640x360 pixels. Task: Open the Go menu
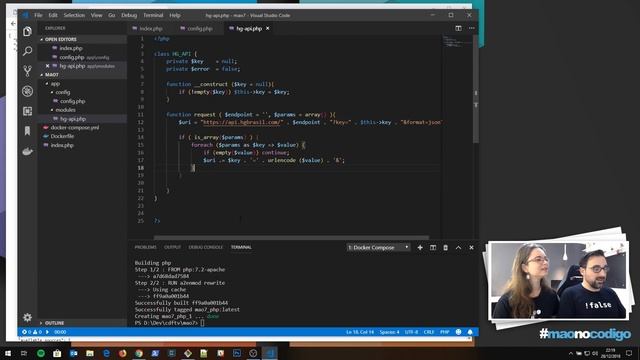click(x=112, y=15)
